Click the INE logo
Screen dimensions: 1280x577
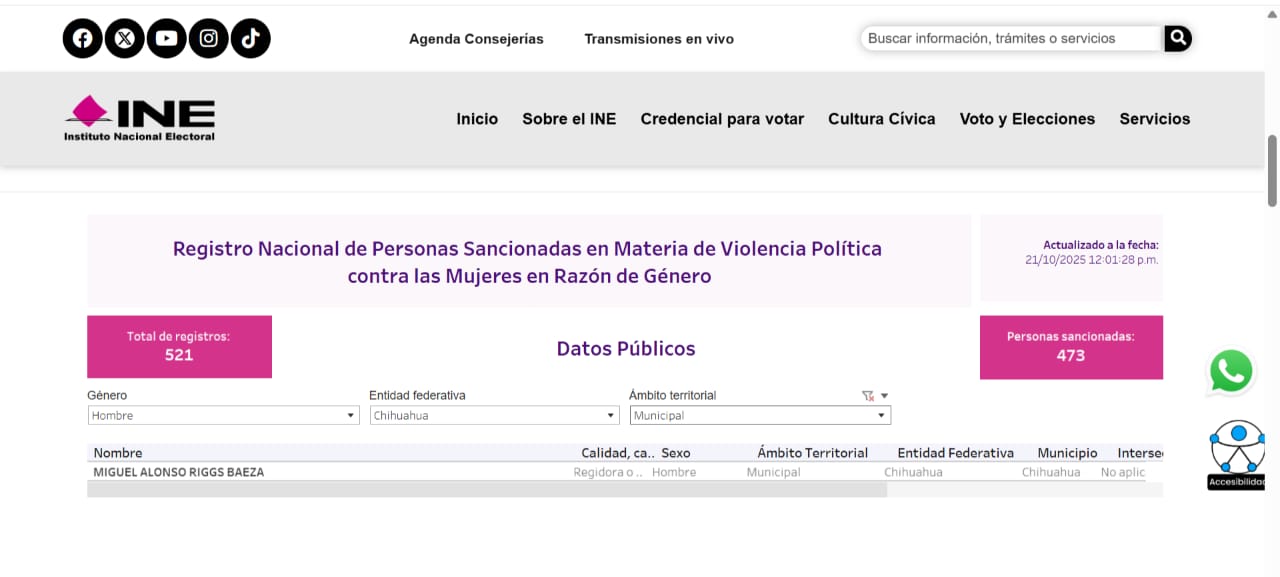(140, 118)
